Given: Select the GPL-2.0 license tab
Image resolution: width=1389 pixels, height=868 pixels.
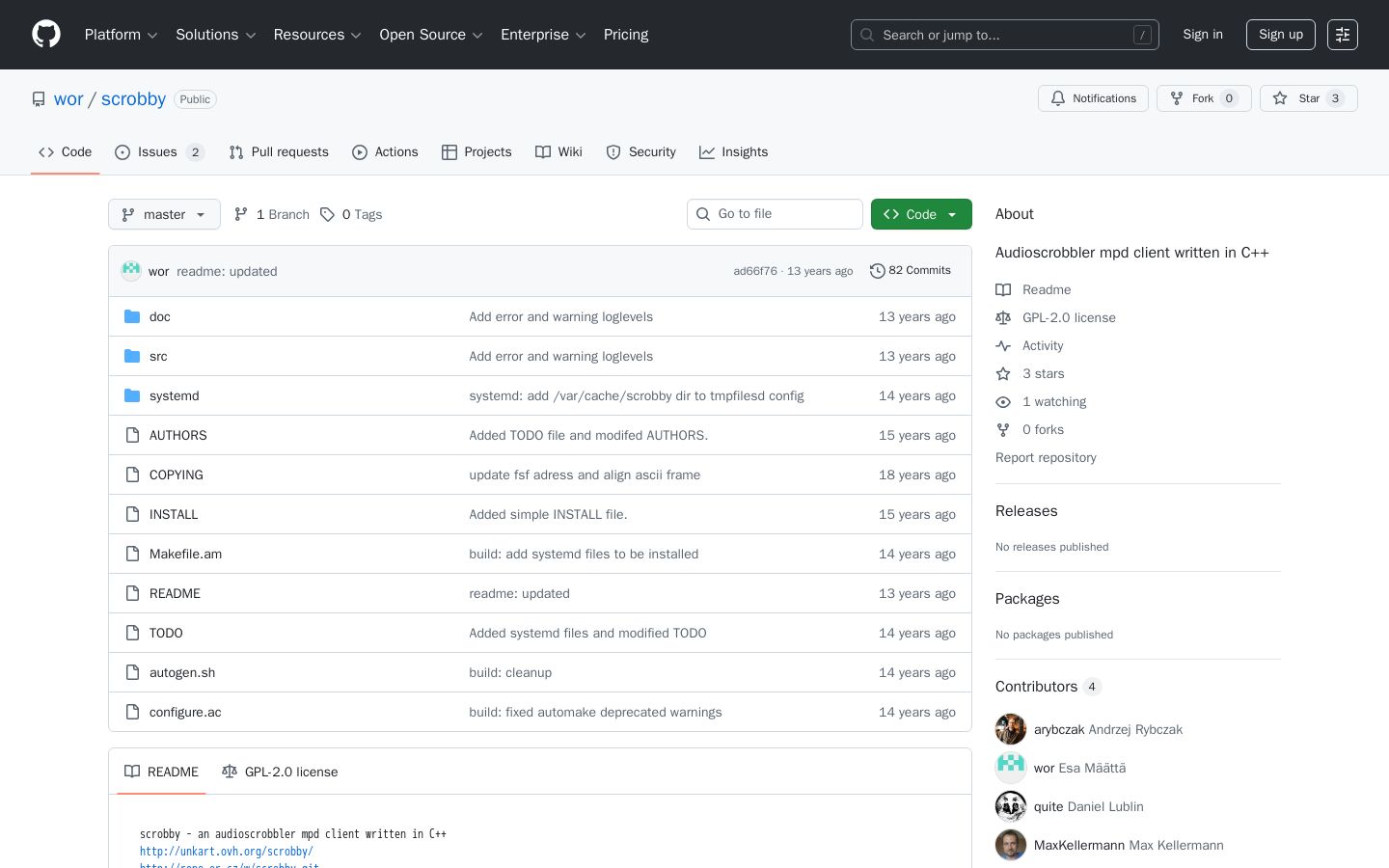Looking at the screenshot, I should [280, 772].
